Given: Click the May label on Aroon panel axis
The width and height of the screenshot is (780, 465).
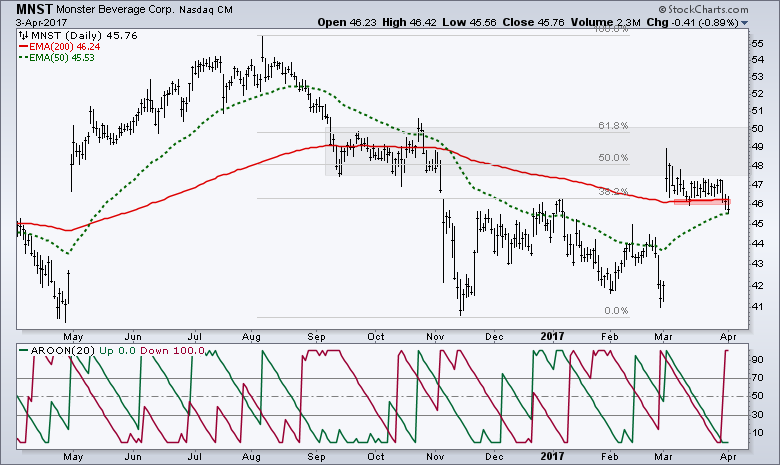Looking at the screenshot, I should click(73, 456).
